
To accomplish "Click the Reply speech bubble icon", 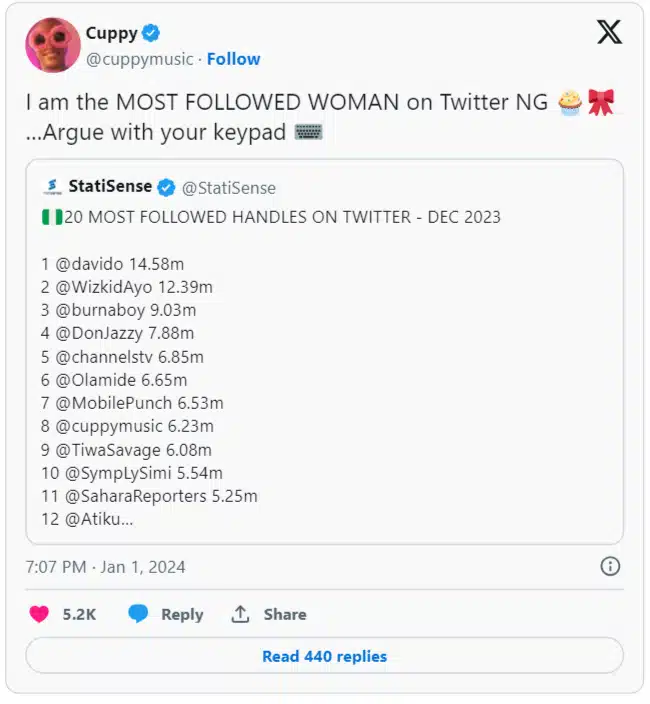I will tap(138, 614).
